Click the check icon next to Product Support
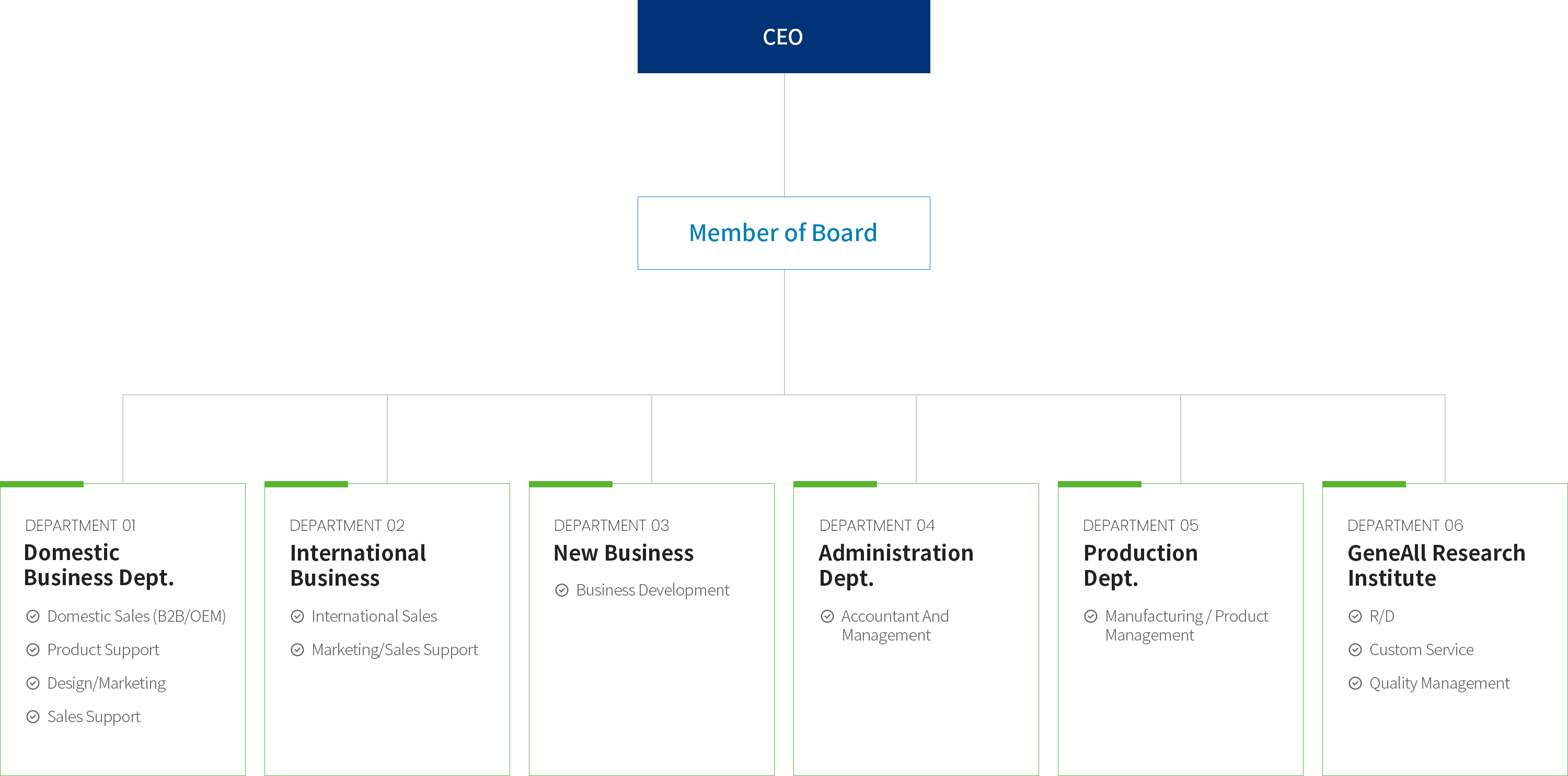 tap(33, 650)
